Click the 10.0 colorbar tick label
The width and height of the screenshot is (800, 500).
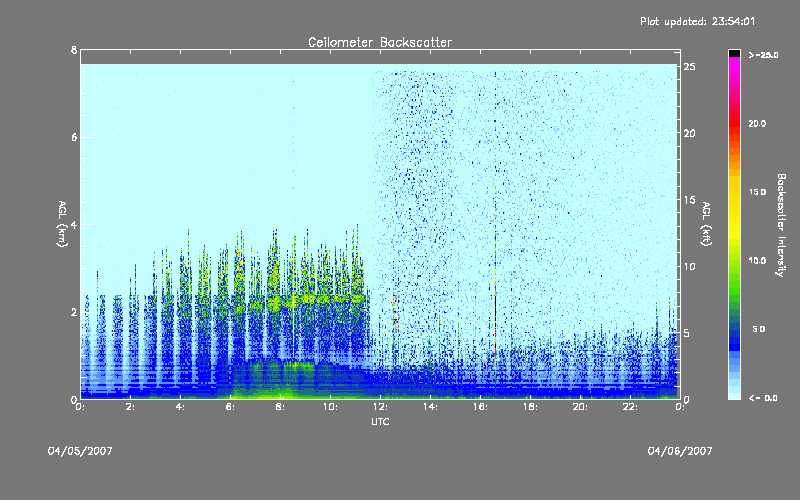[x=757, y=261]
